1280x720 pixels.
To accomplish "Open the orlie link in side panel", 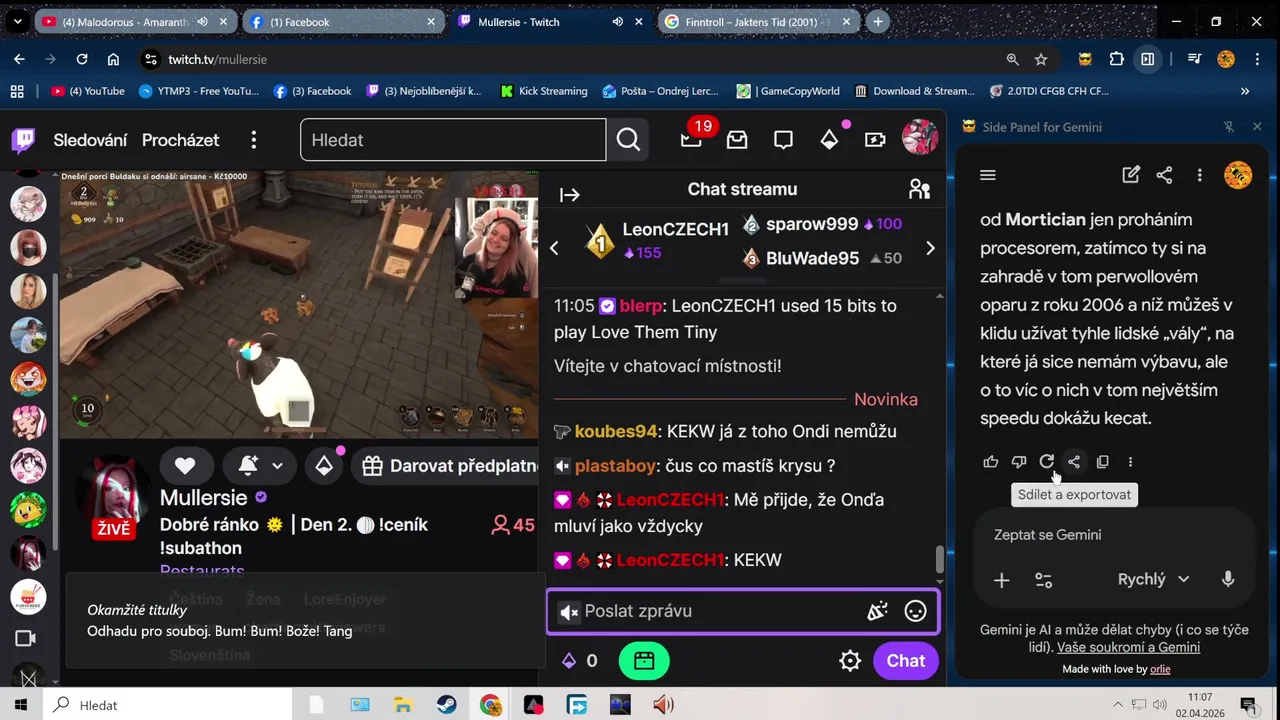I will pyautogui.click(x=1160, y=669).
